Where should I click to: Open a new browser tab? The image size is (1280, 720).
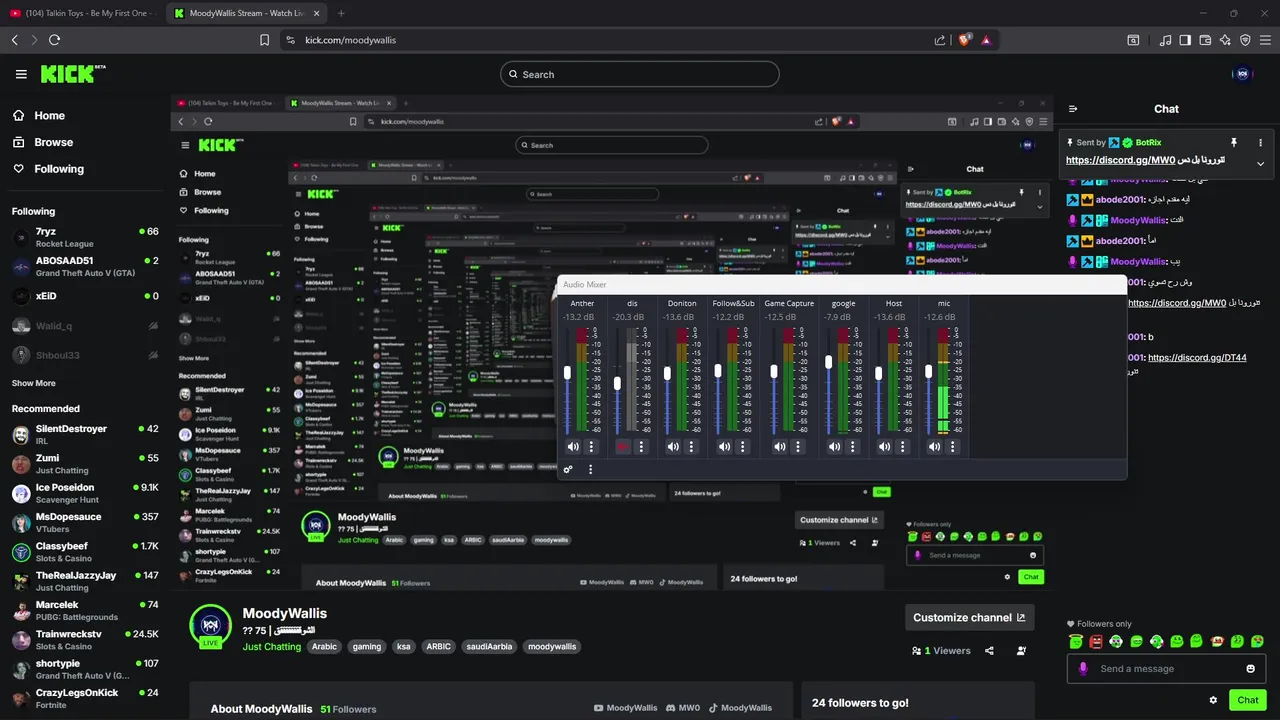[x=341, y=13]
